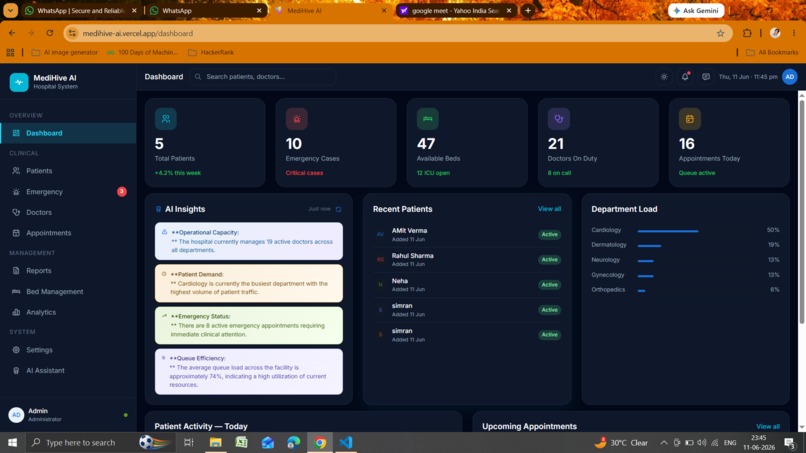Click the Available Beds bed icon
The image size is (806, 453).
428,119
